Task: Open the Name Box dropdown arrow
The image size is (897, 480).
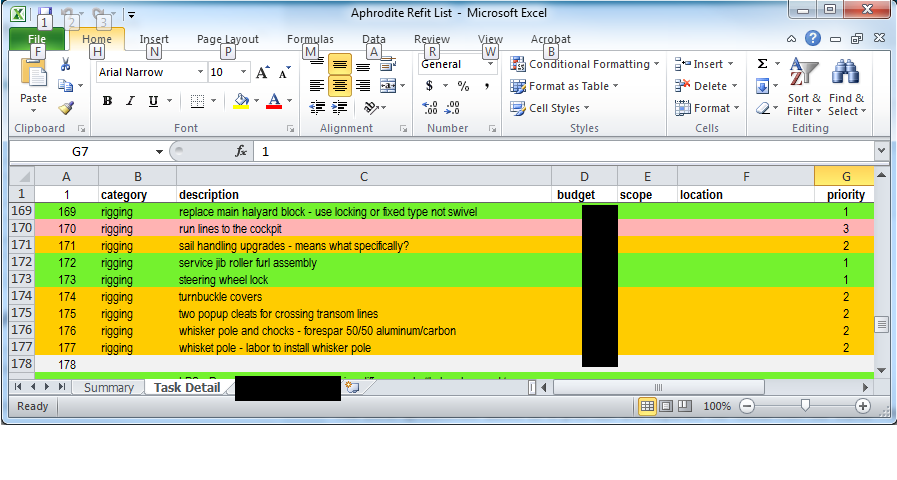Action: [x=159, y=151]
